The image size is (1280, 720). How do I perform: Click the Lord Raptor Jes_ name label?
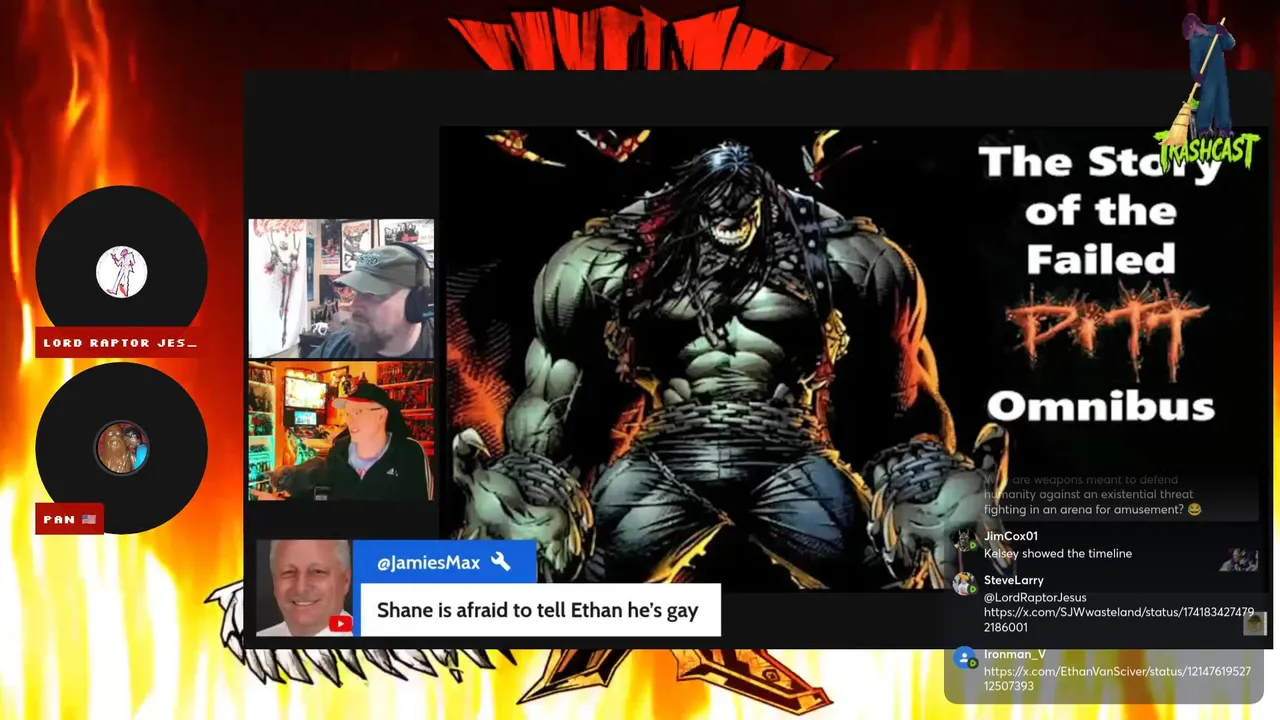120,343
